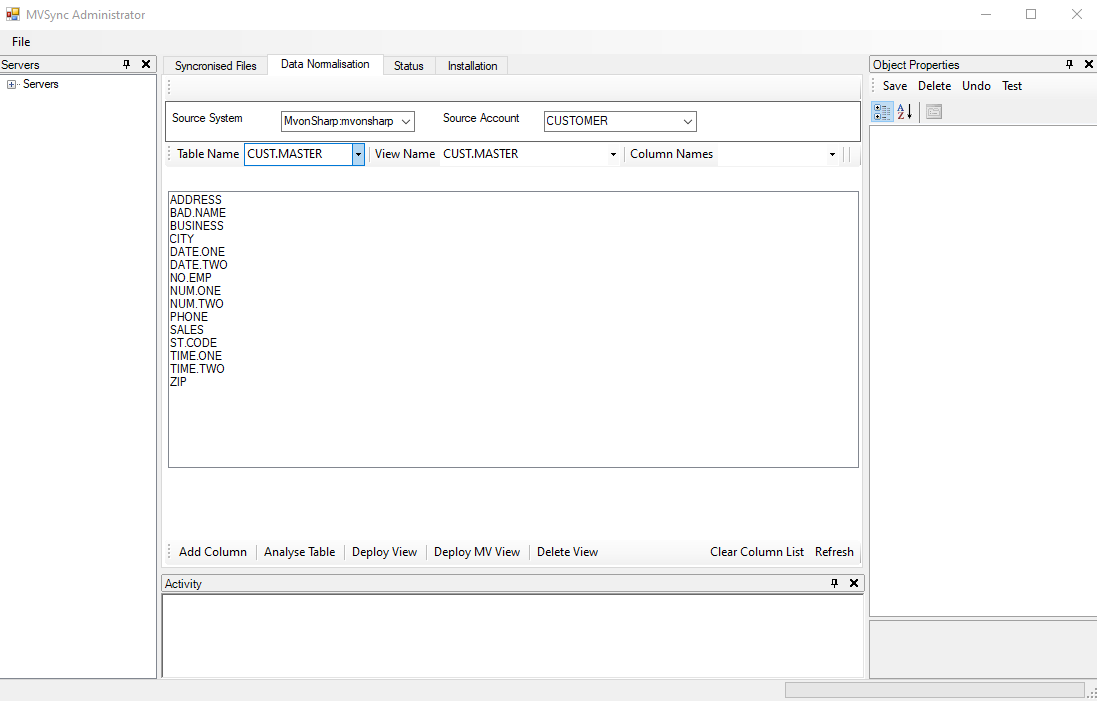1097x701 pixels.
Task: Toggle the Categorized view icon
Action: point(882,111)
